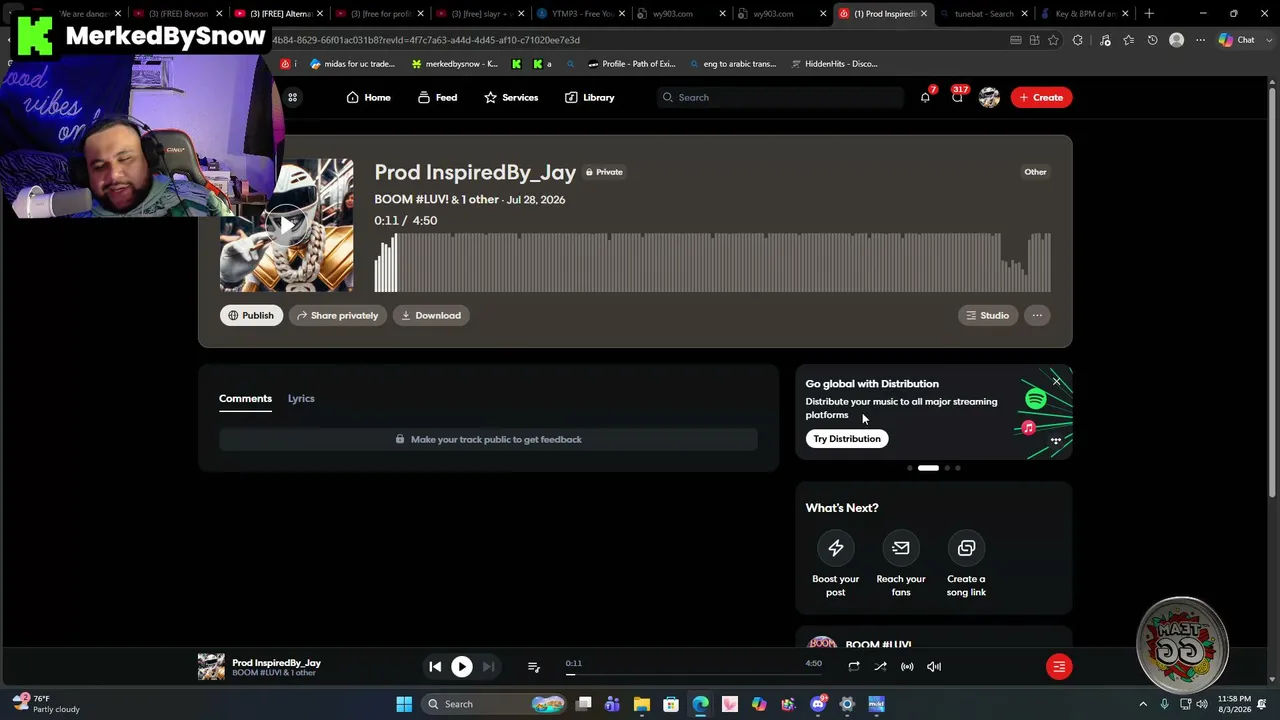Toggle shuffle in the player
Screen dimensions: 1280x720
tap(881, 667)
